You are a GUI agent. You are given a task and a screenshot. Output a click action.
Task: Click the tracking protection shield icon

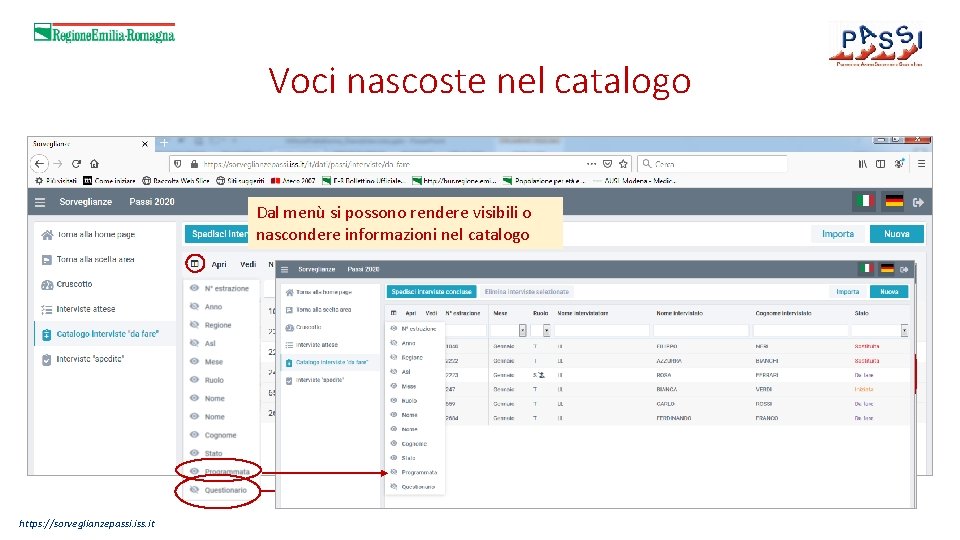178,164
